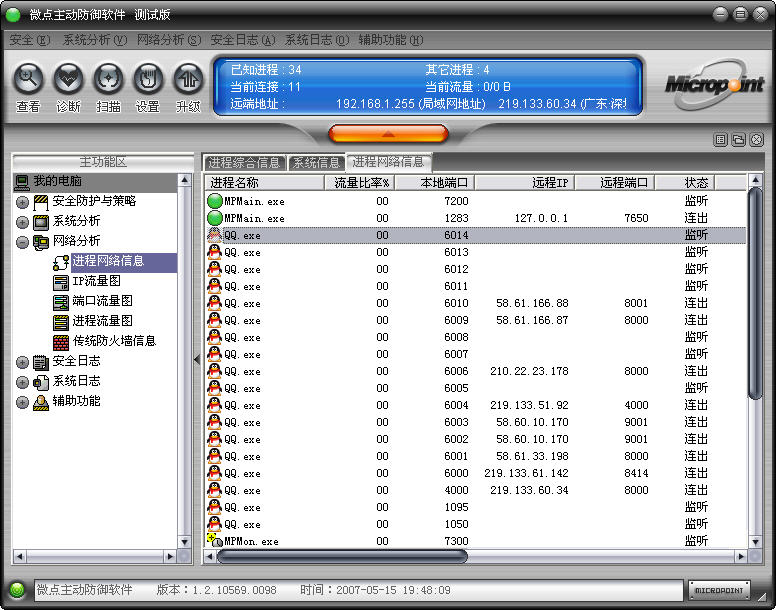Click the 查看 magnifier toolbar icon
The width and height of the screenshot is (776, 610).
(x=28, y=78)
